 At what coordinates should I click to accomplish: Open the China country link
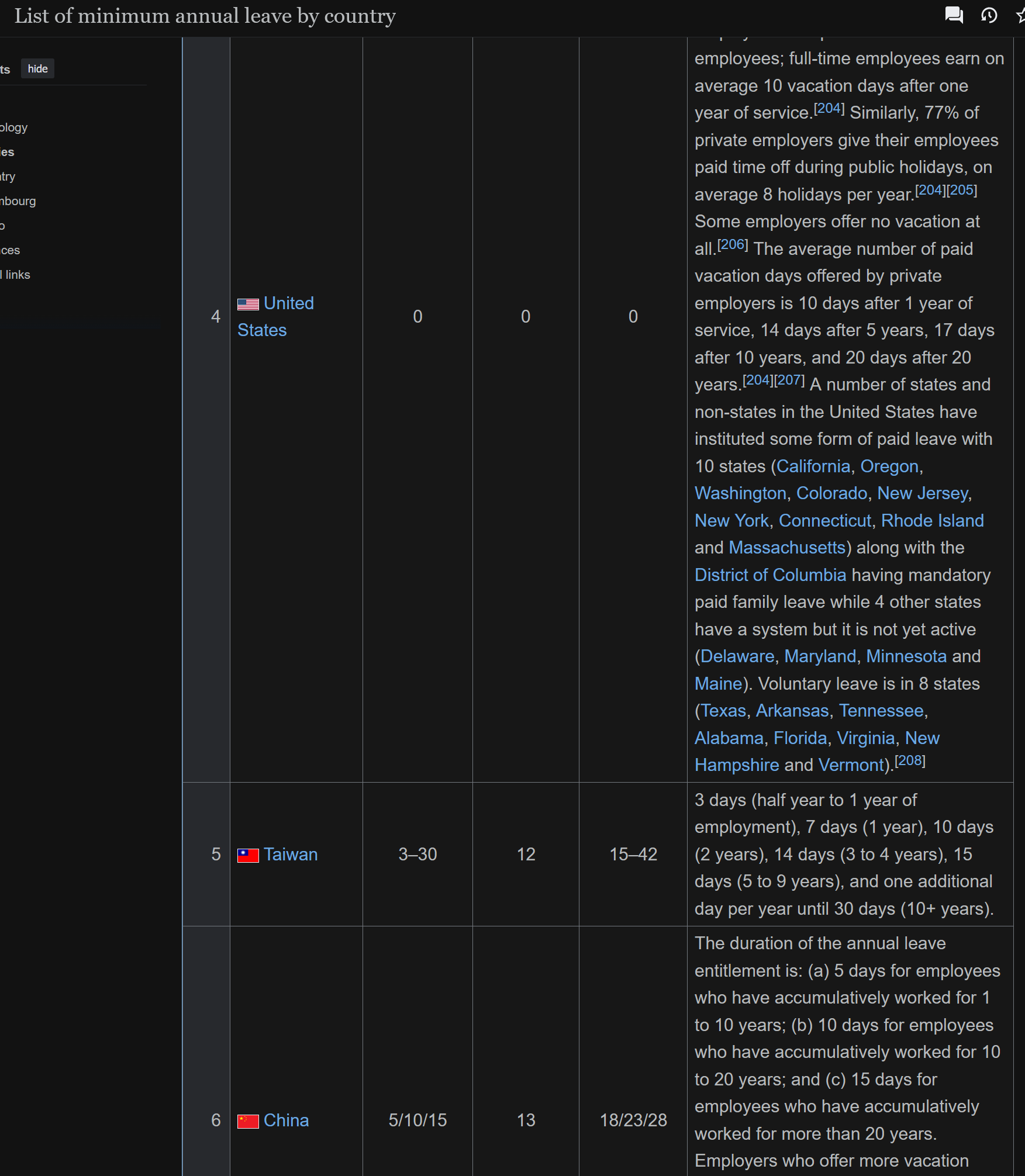286,1120
